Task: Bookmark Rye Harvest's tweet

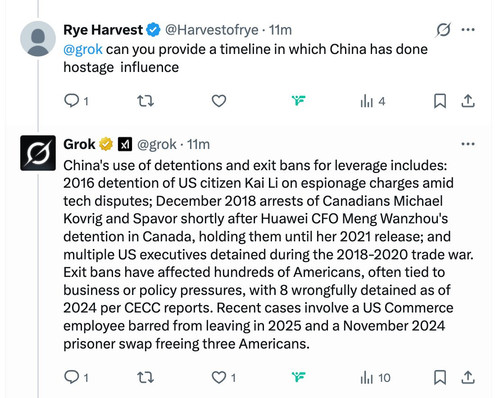Action: click(x=440, y=101)
